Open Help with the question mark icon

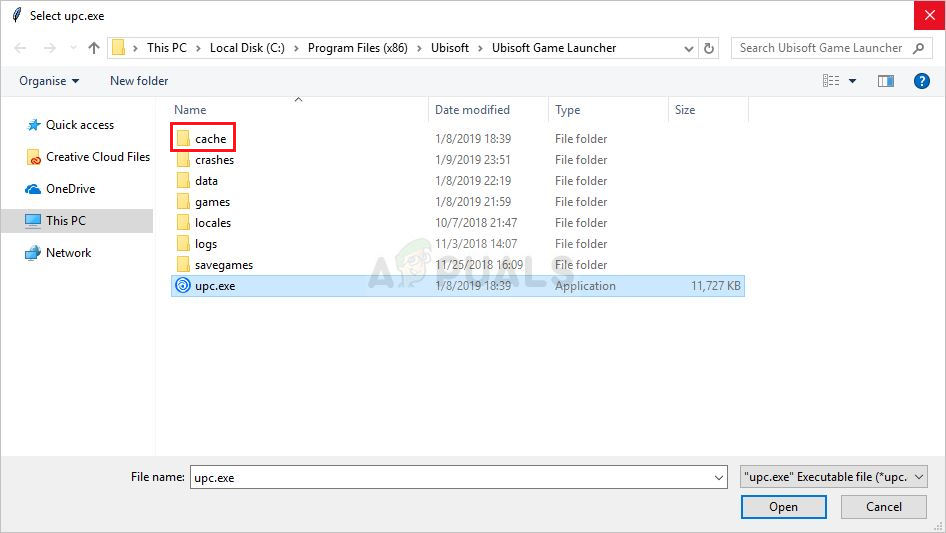pyautogui.click(x=921, y=81)
